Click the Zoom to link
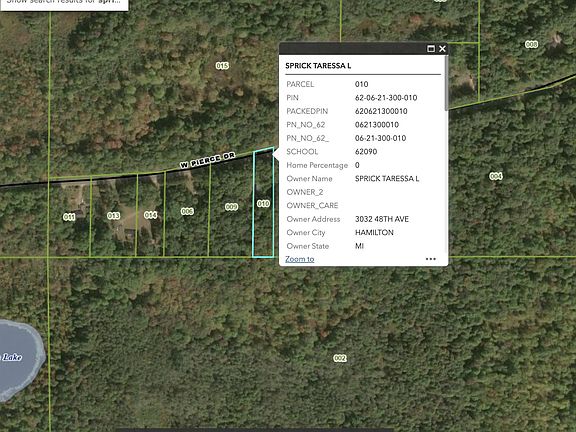 click(300, 259)
